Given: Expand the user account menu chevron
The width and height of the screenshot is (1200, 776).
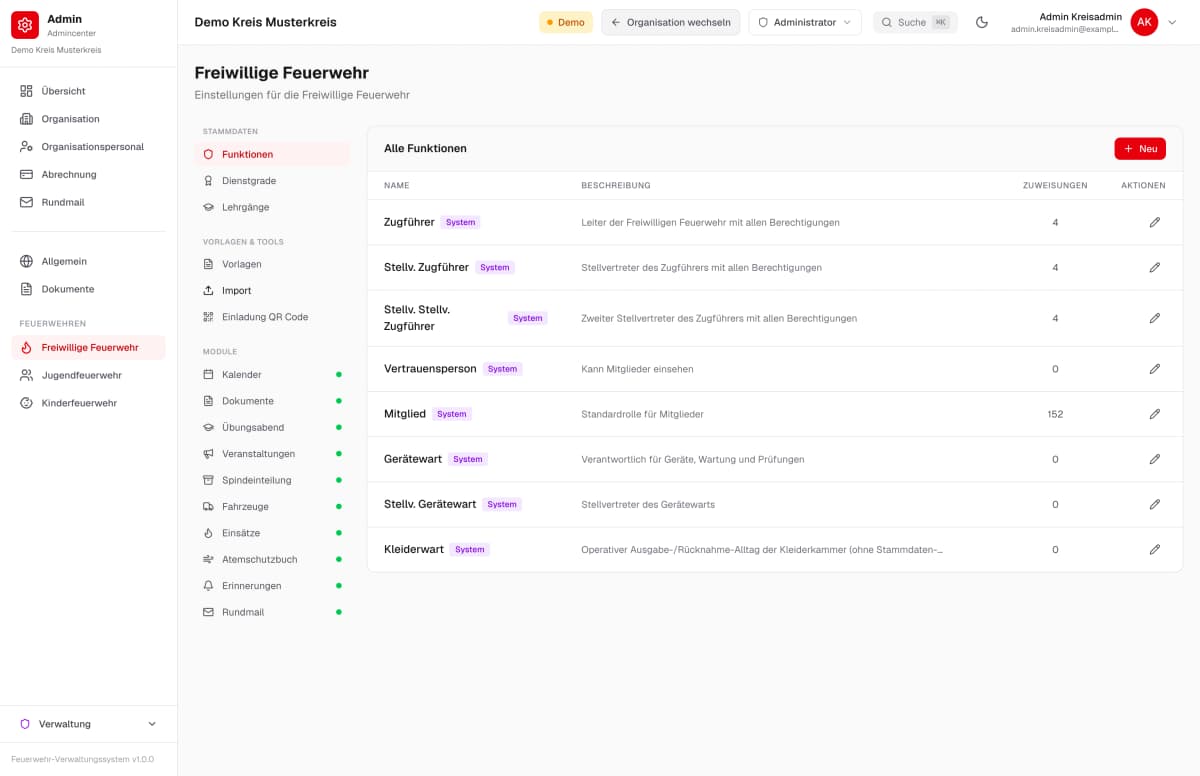Looking at the screenshot, I should tap(1173, 22).
